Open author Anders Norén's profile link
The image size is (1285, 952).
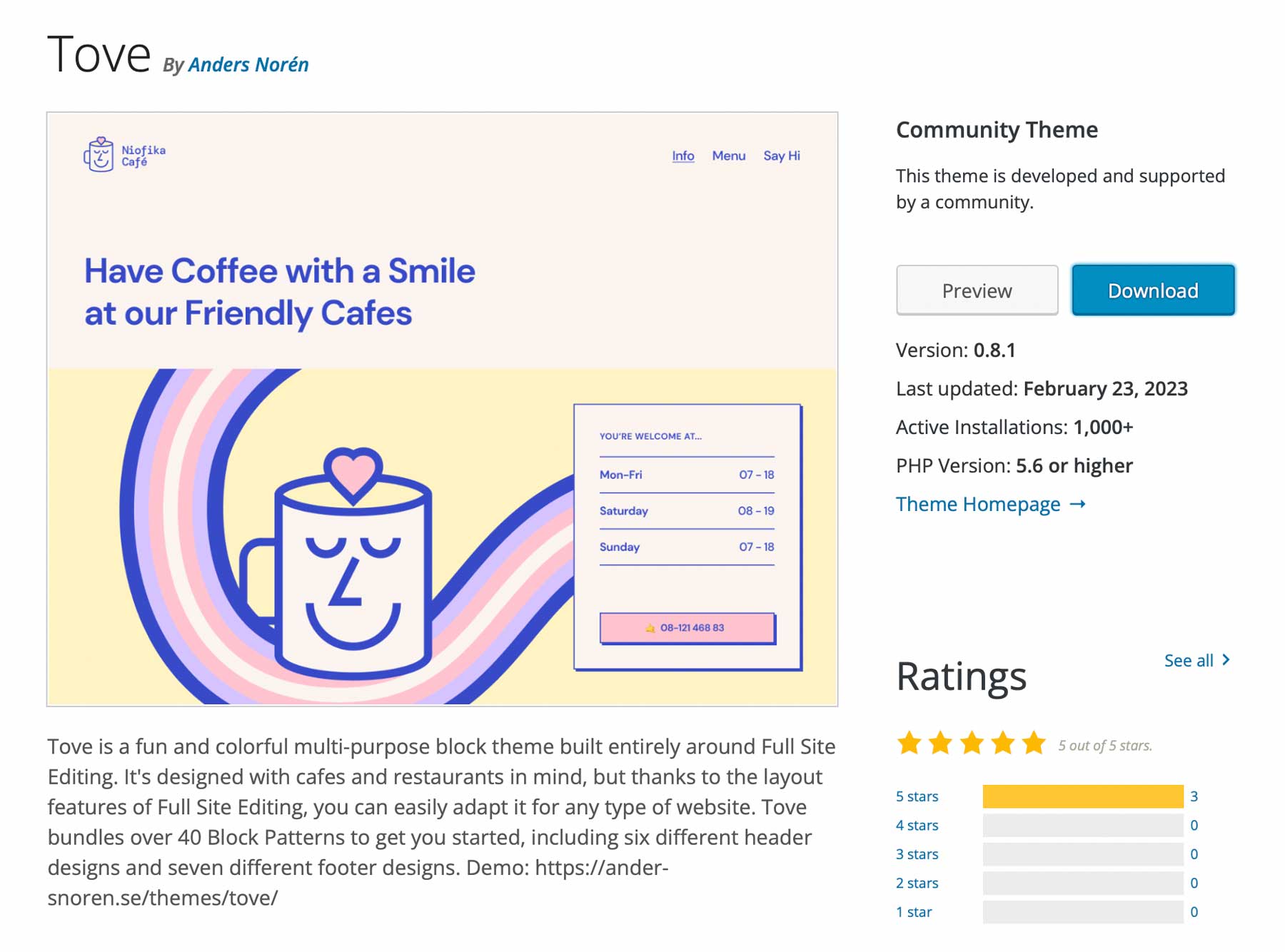pyautogui.click(x=248, y=65)
